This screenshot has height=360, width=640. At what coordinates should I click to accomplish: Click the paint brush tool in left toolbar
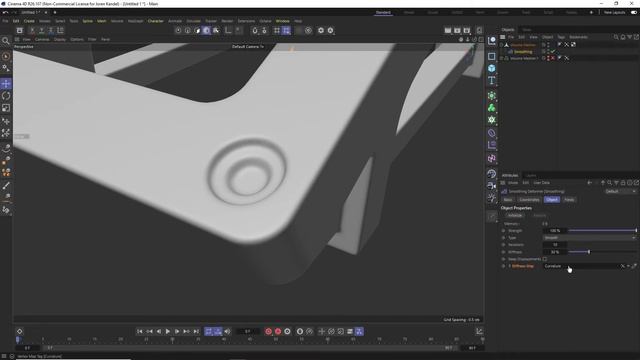[6, 186]
